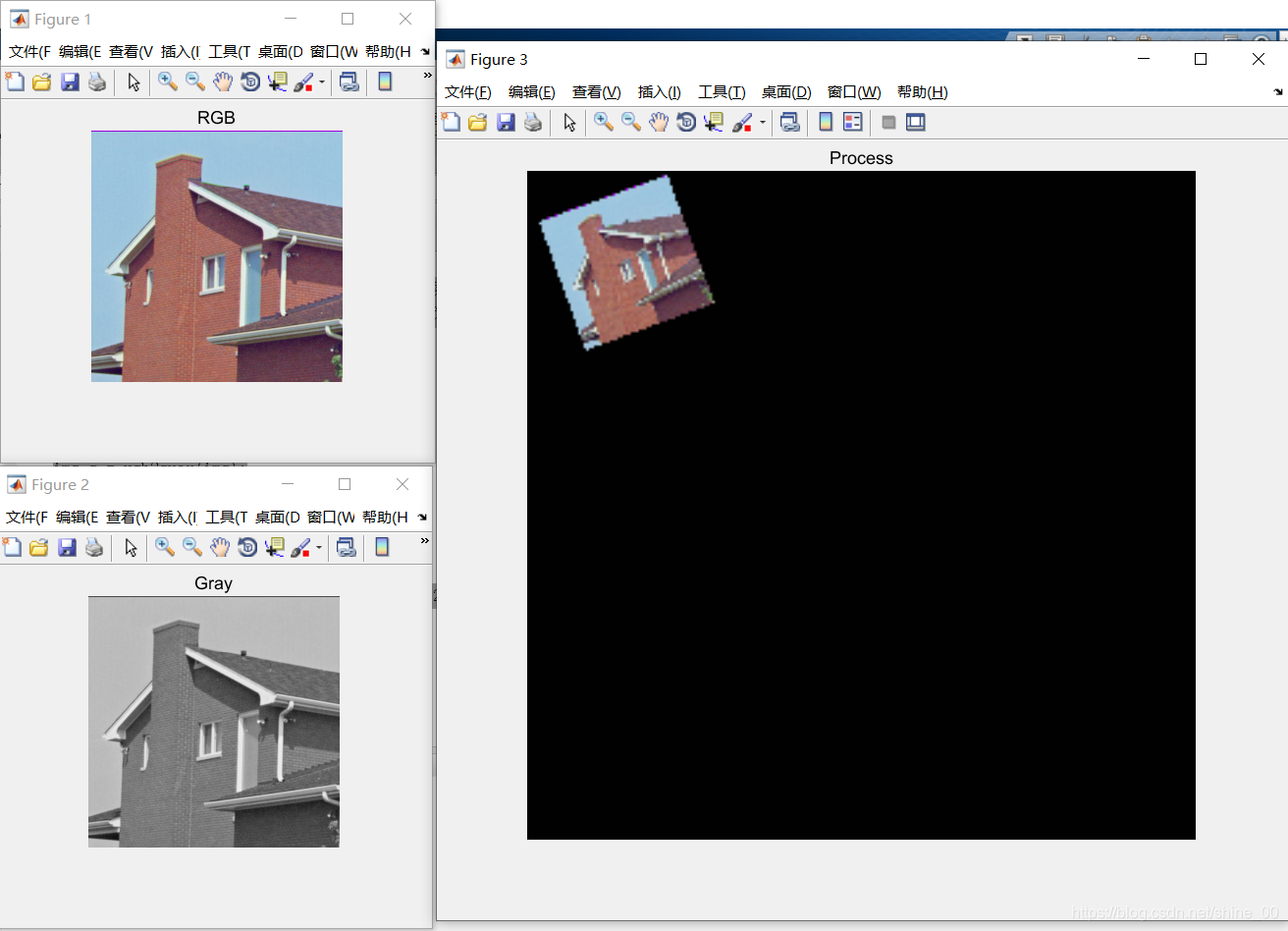Click Link Plot icon in Figure 3
1288x931 pixels.
(789, 122)
